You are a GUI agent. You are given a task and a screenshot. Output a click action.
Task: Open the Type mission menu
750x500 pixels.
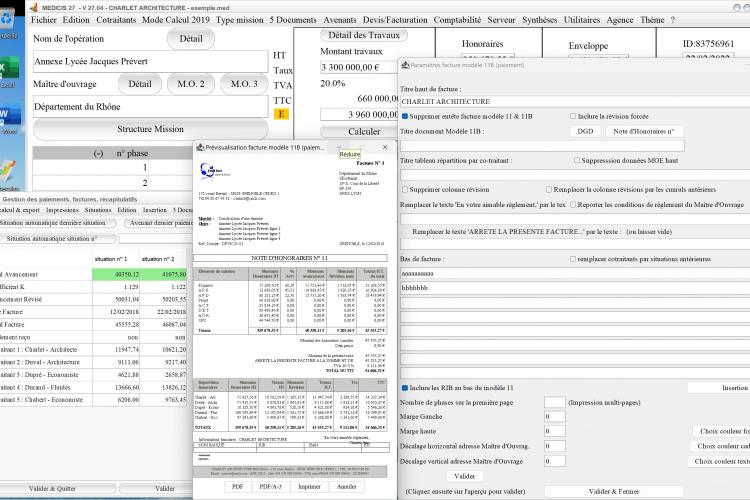[x=239, y=20]
